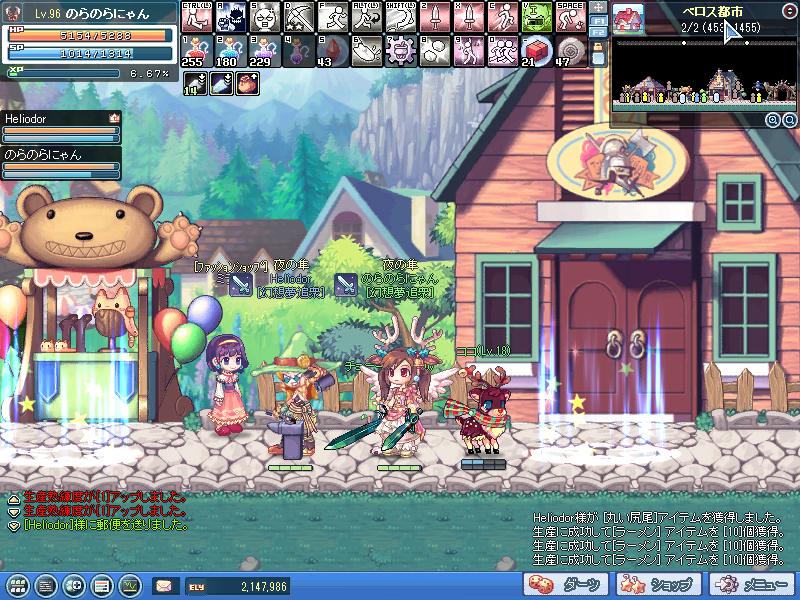Open the slot 7 gear crafting skill

coord(401,51)
